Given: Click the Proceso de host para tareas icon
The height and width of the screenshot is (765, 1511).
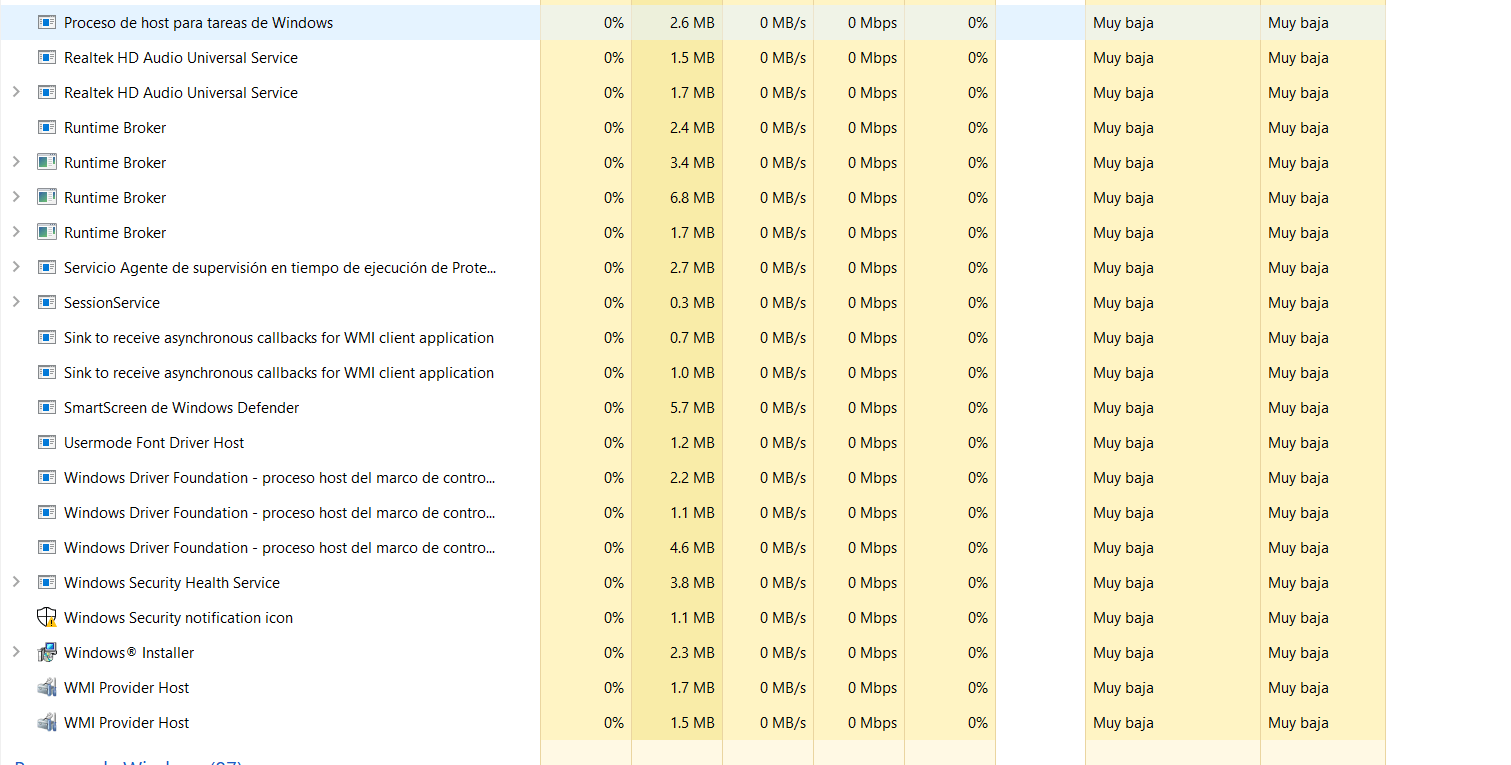Looking at the screenshot, I should (x=46, y=22).
